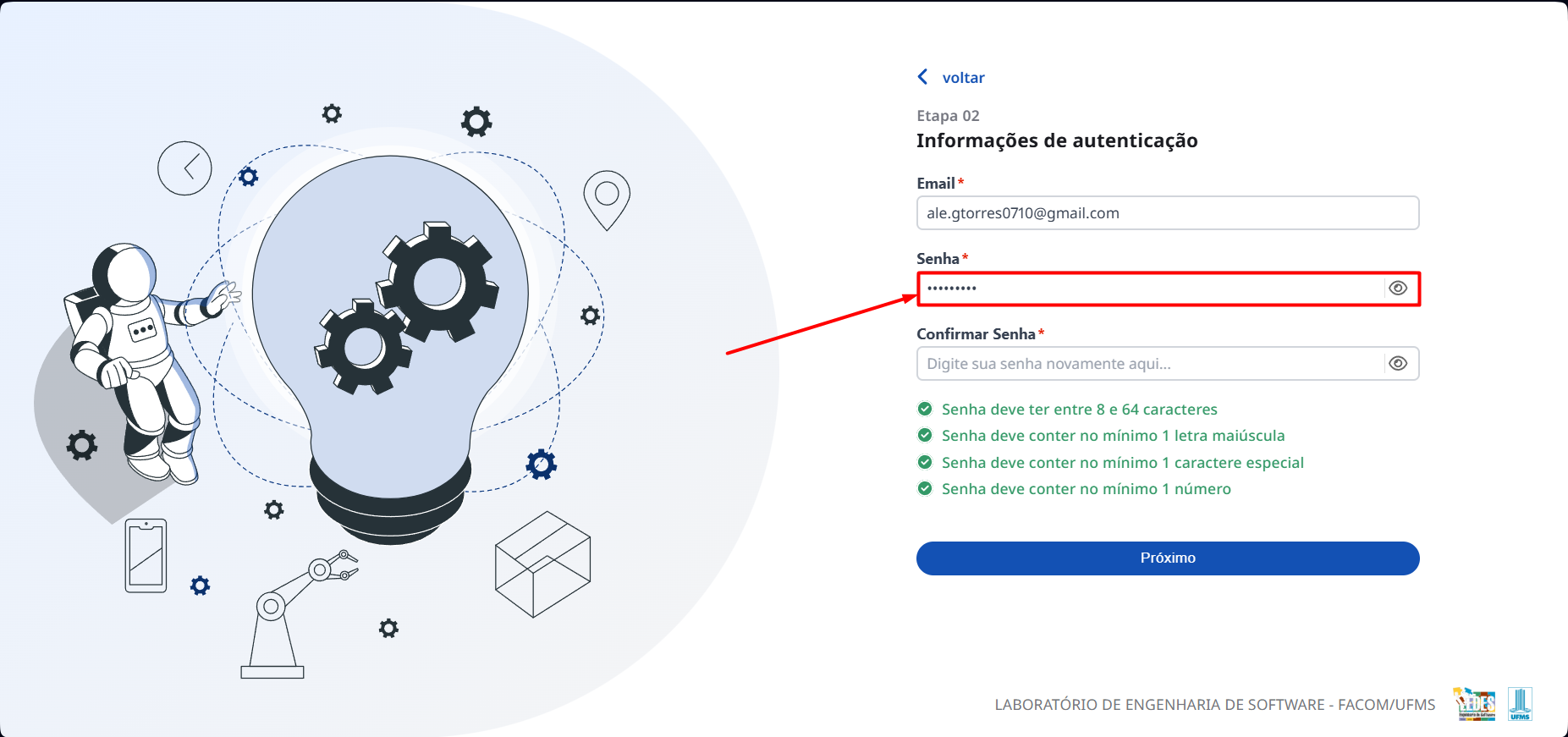Toggle visibility of Confirmar Senha field
Screen dimensions: 1568x737
(1398, 364)
